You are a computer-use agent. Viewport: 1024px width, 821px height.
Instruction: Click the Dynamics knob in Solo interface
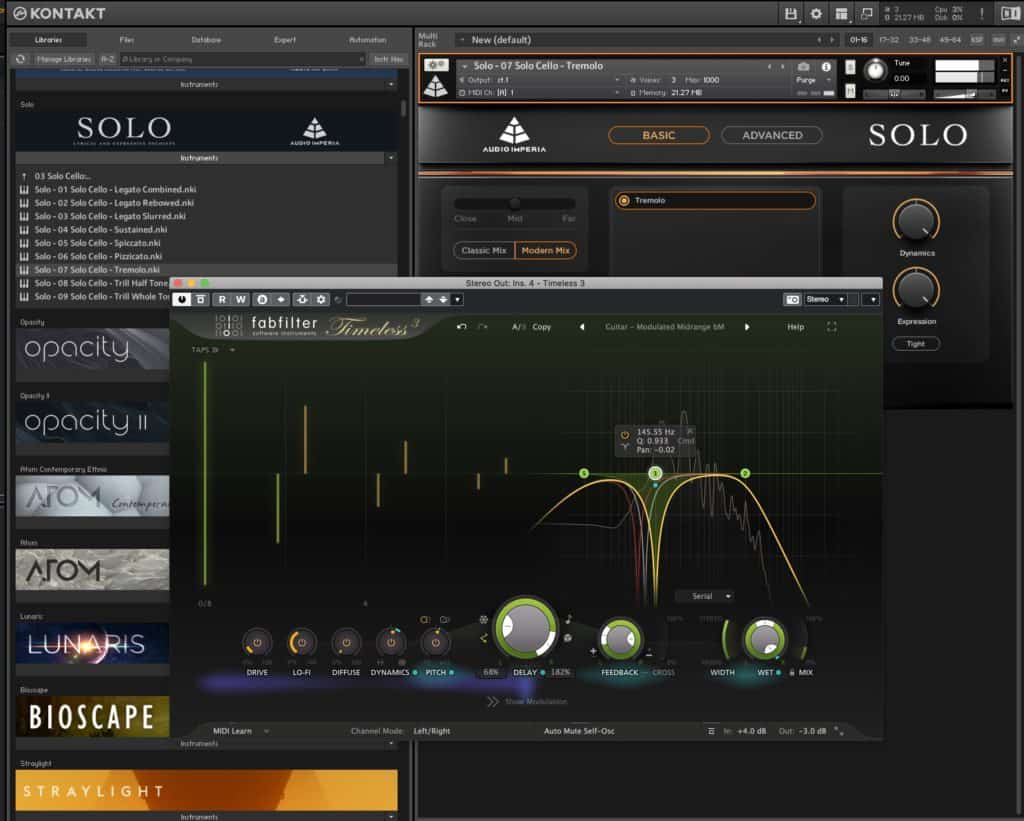click(916, 221)
